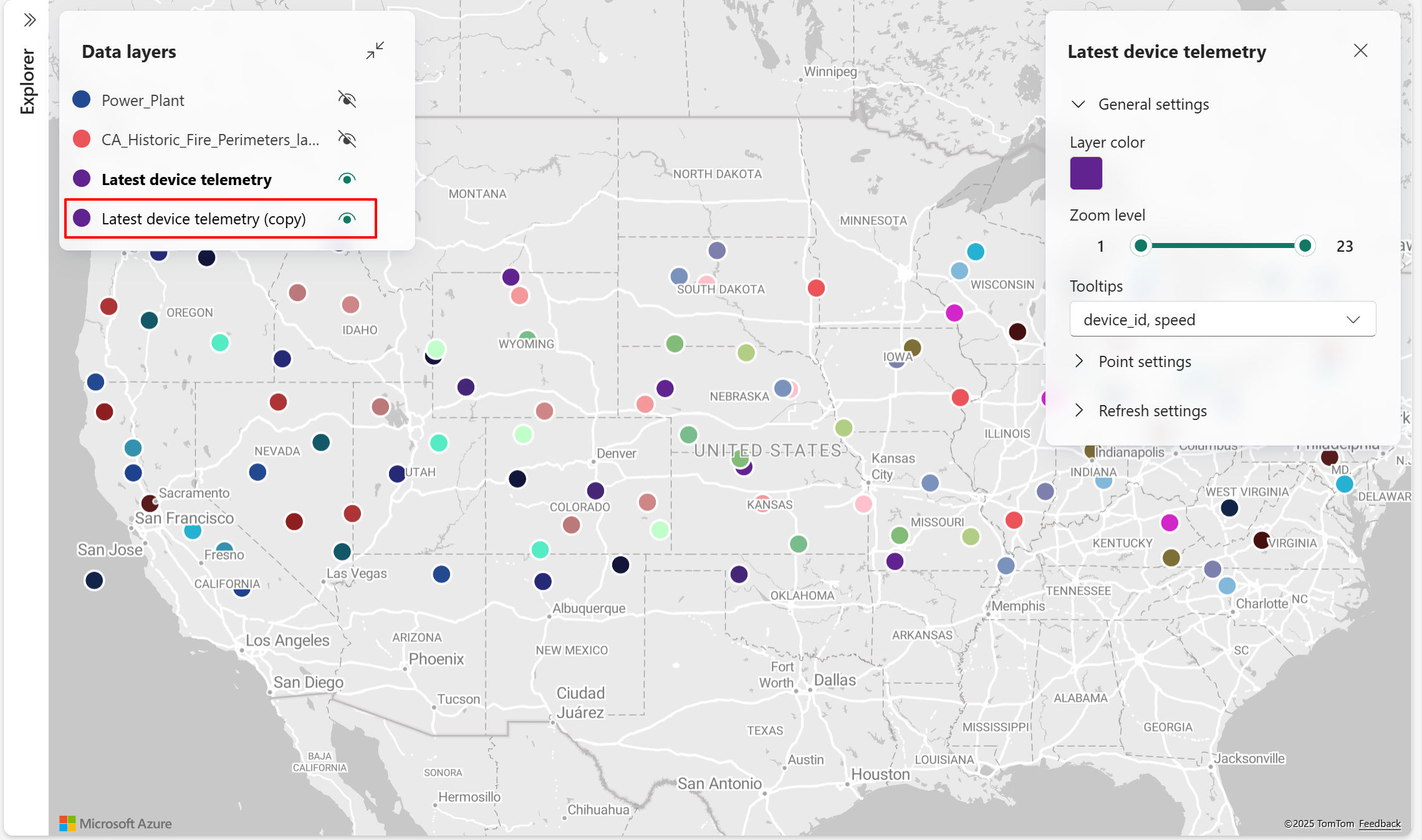Click the Latest device telemetry purple dot
Screen dimensions: 1422x840
pyautogui.click(x=82, y=179)
